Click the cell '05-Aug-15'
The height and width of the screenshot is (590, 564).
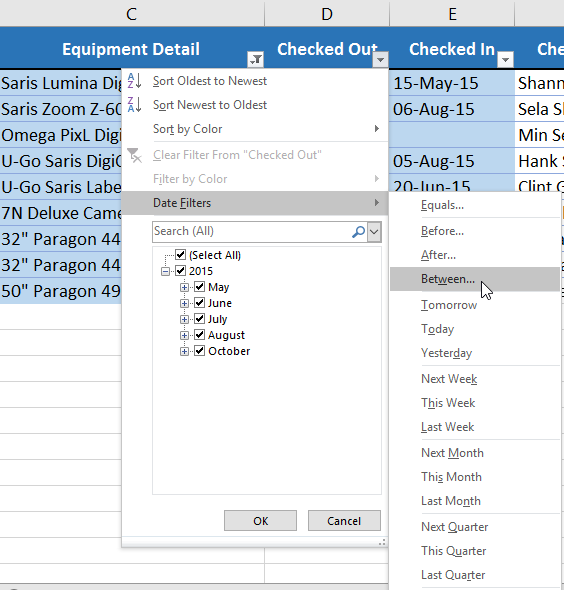(452, 161)
